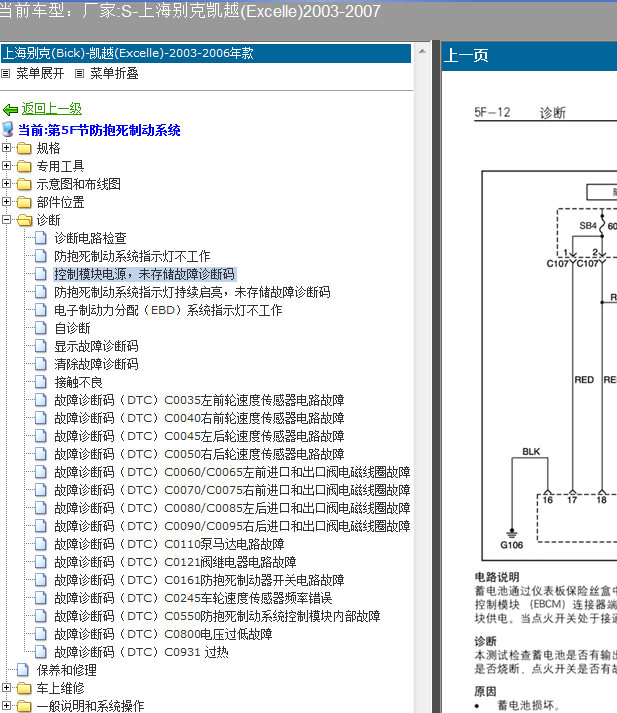617x713 pixels.
Task: Open 防抱死制动系统指示灯持续启亮 entry
Action: [x=192, y=292]
